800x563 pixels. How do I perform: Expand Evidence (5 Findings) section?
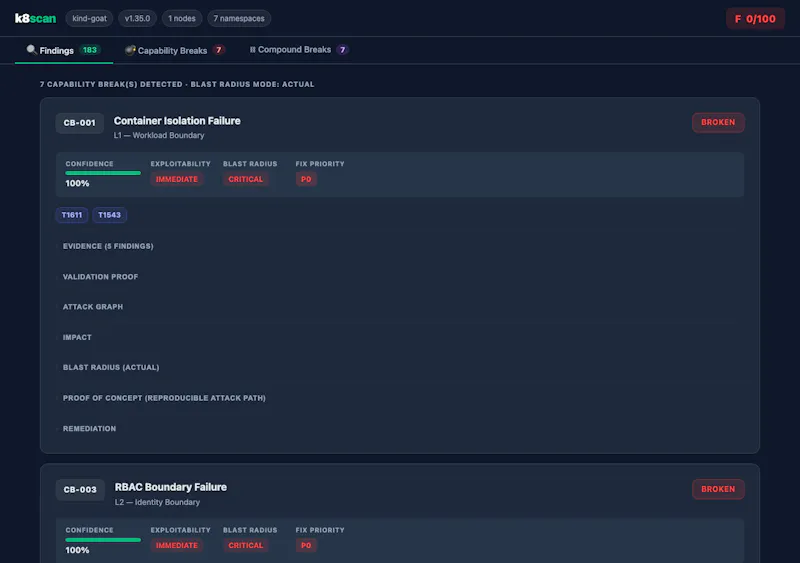pos(108,246)
